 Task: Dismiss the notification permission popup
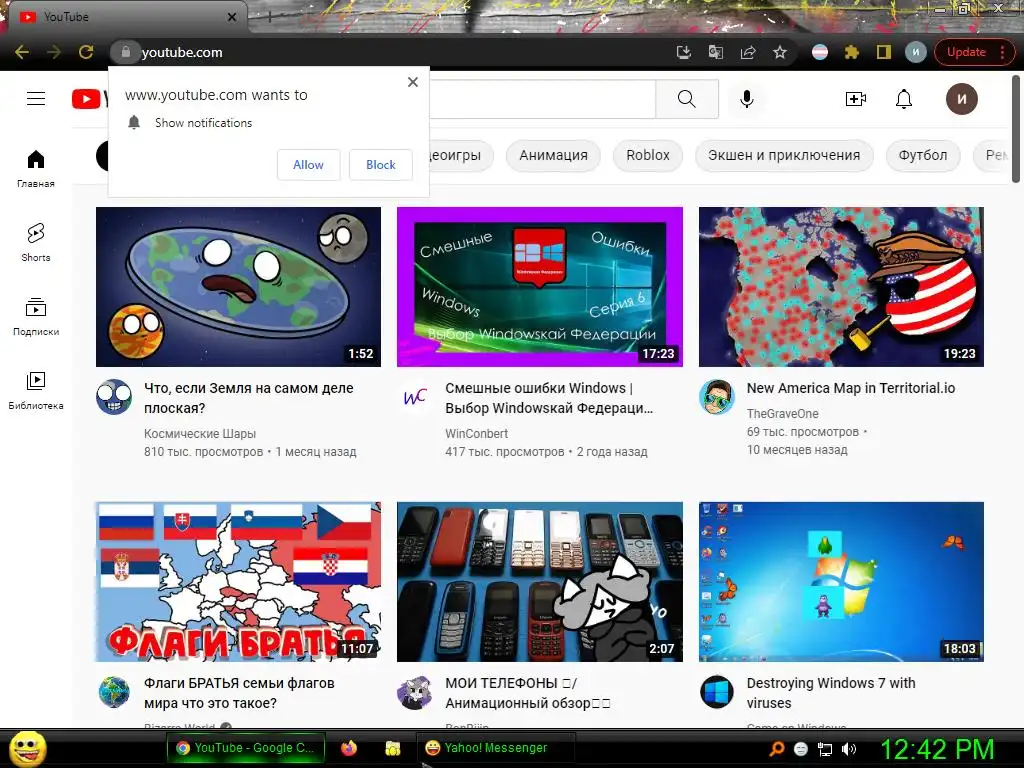pyautogui.click(x=413, y=82)
